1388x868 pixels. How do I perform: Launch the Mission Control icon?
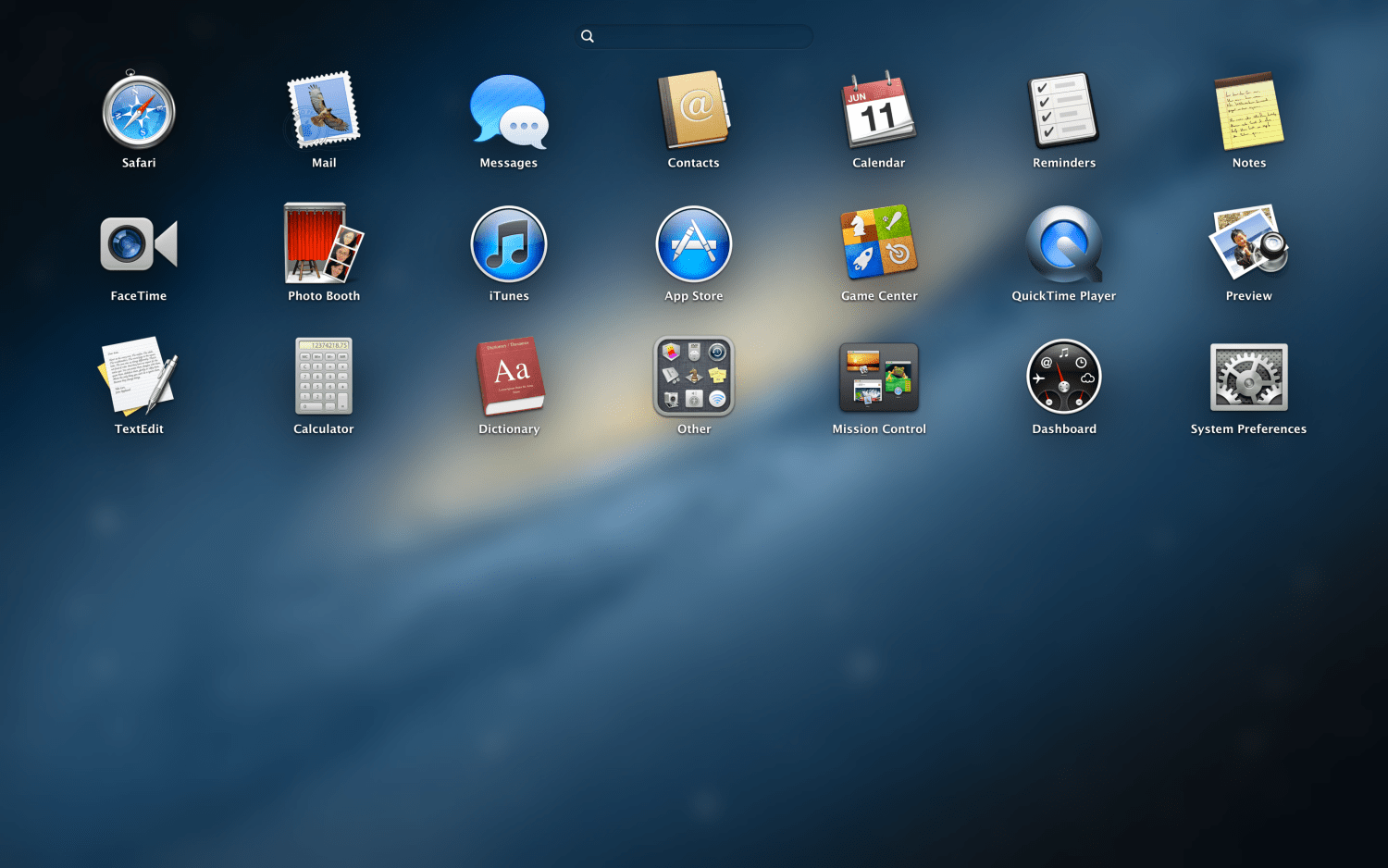[x=879, y=377]
